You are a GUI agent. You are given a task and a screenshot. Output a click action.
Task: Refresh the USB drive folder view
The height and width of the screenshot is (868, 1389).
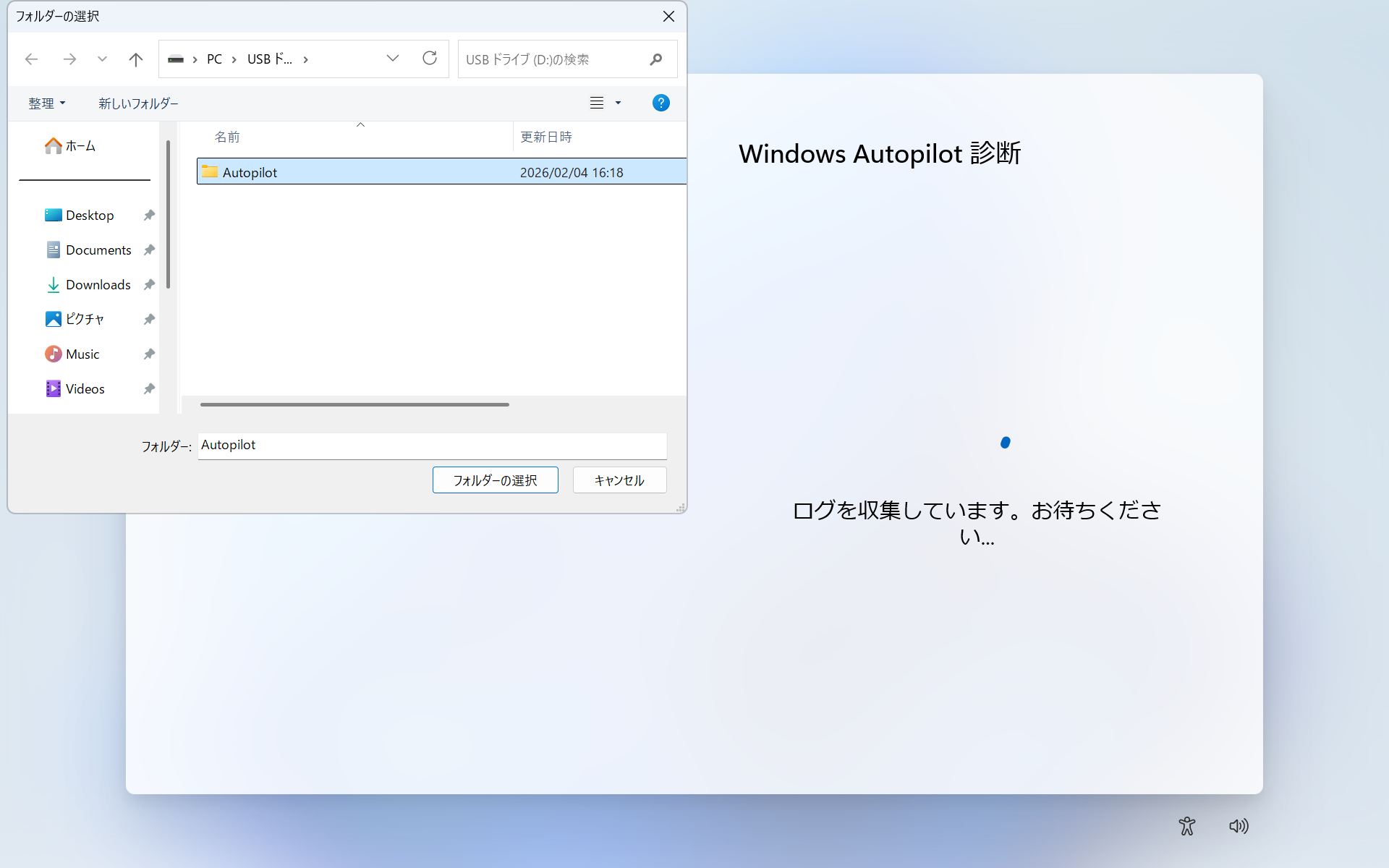(x=430, y=59)
